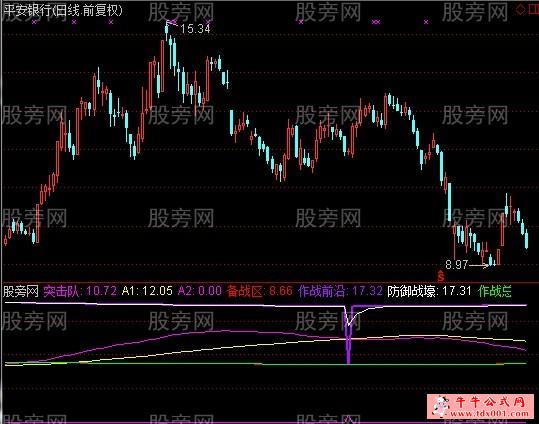Click the A2: 0.00 indicator value
Image resolution: width=539 pixels, height=424 pixels.
click(200, 291)
